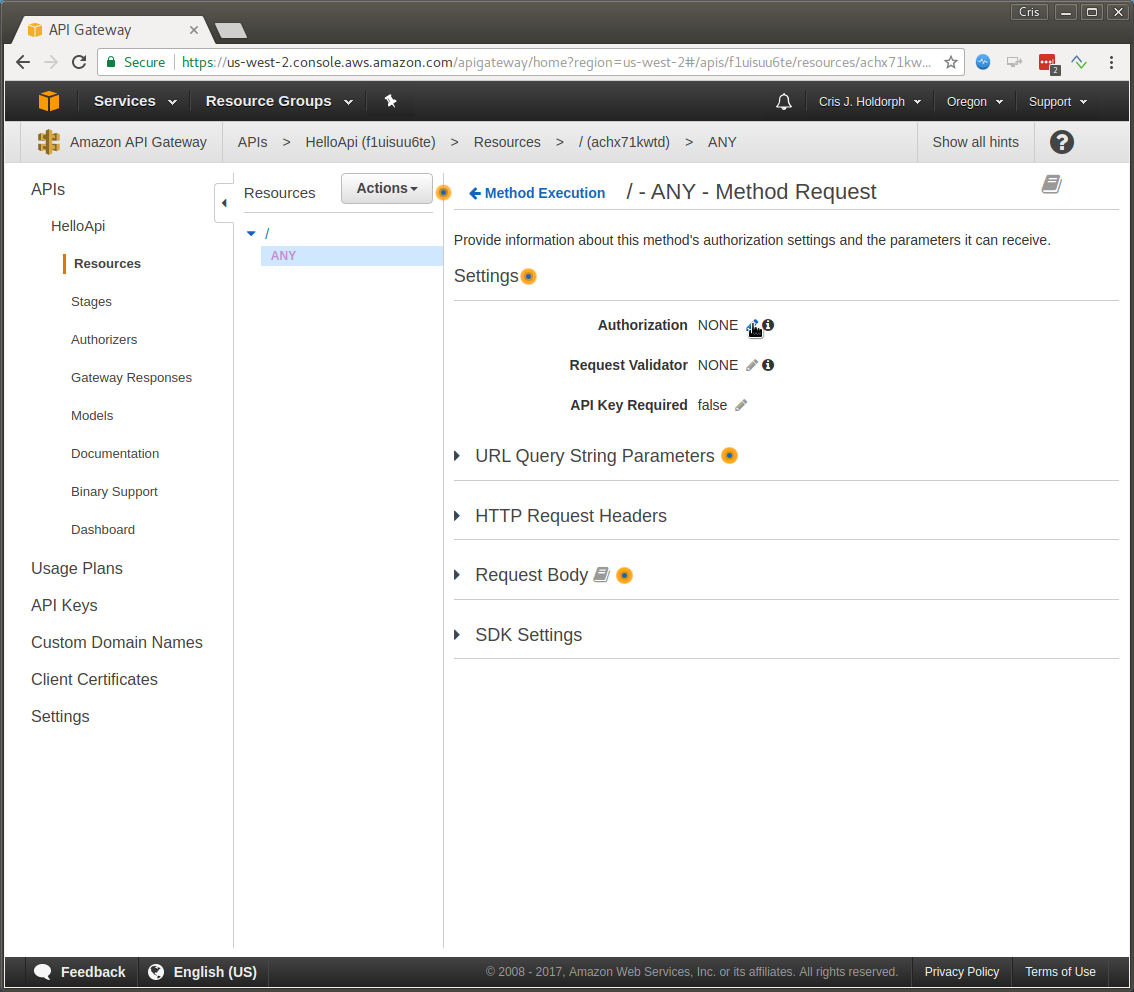Collapse the root / resource tree node
The width and height of the screenshot is (1134, 992).
(251, 234)
